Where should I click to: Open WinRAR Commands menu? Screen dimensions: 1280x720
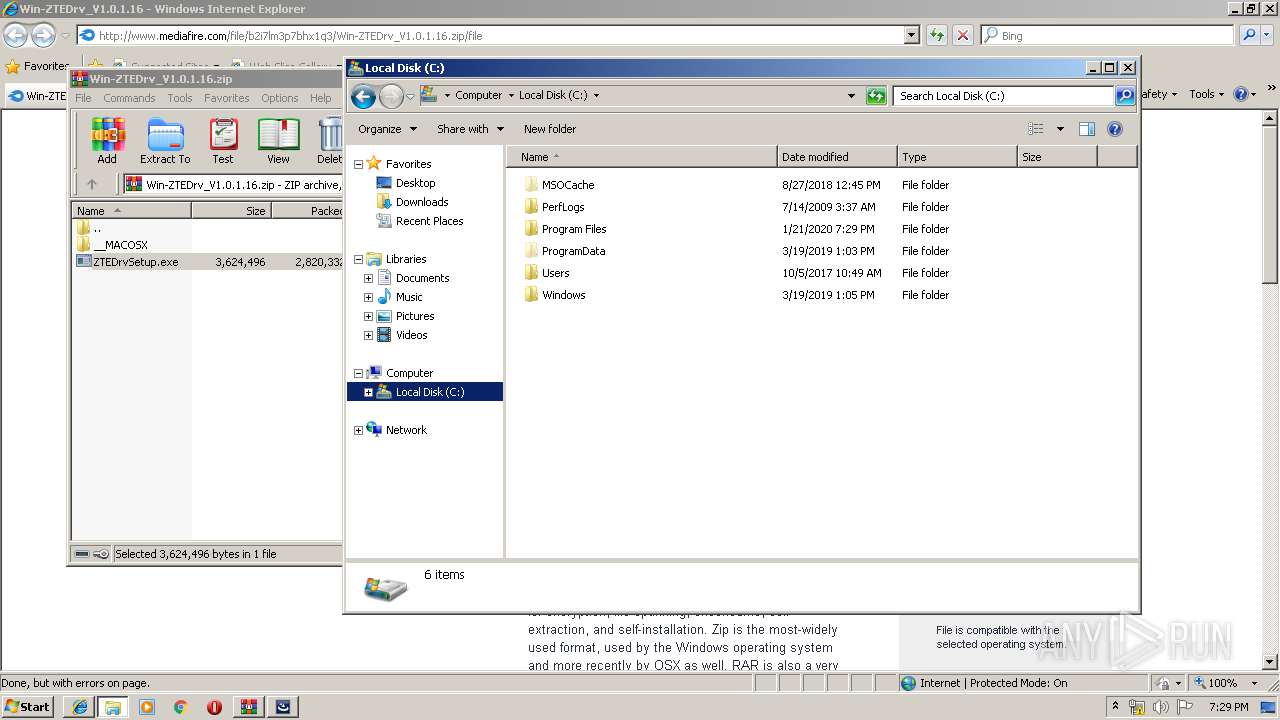(129, 98)
